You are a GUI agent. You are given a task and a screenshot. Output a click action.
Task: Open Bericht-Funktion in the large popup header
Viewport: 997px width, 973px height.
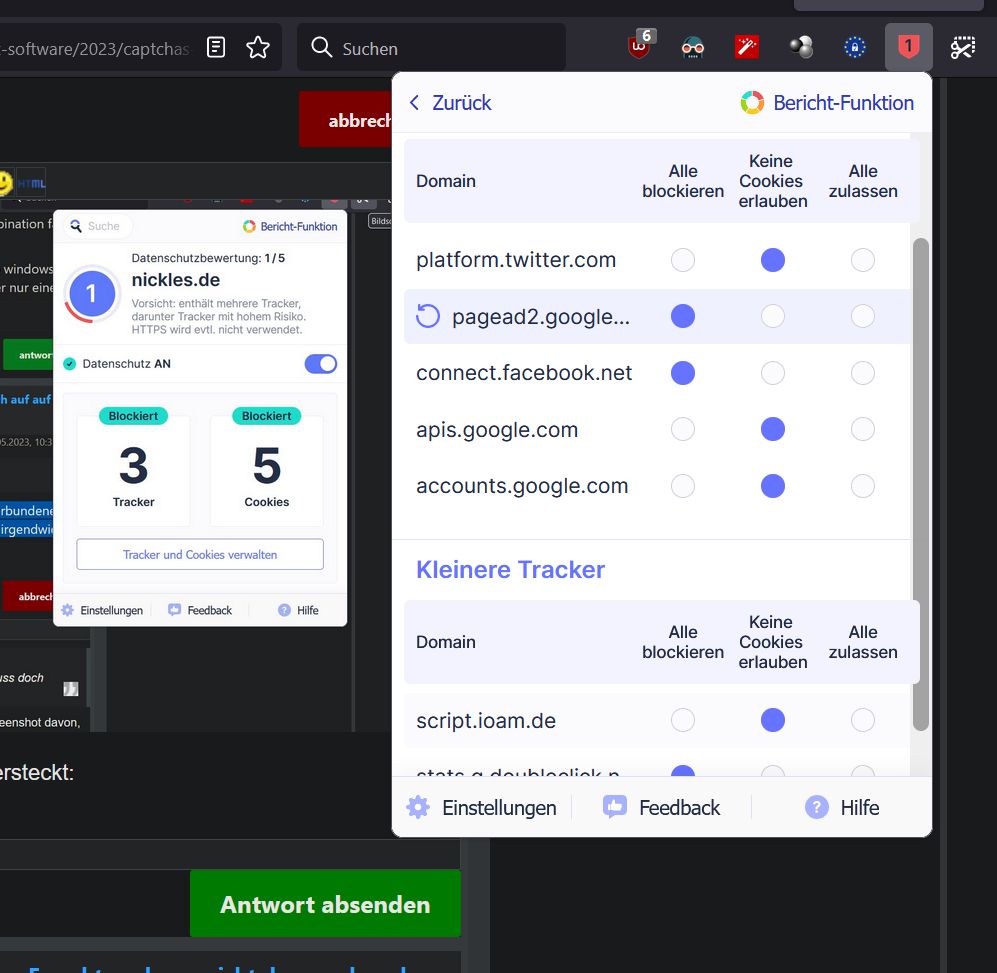827,102
